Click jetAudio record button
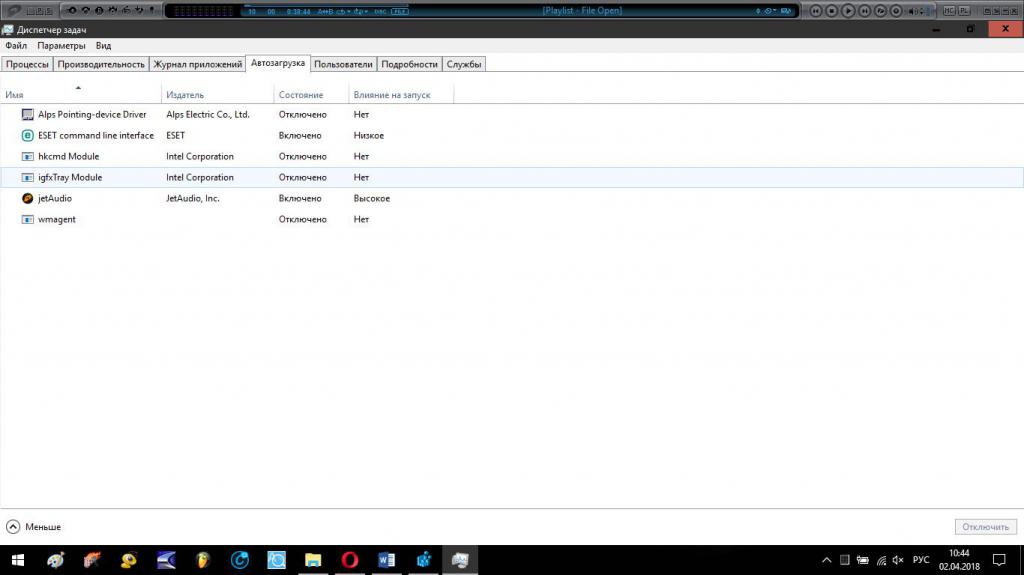The image size is (1024, 575). [x=896, y=10]
